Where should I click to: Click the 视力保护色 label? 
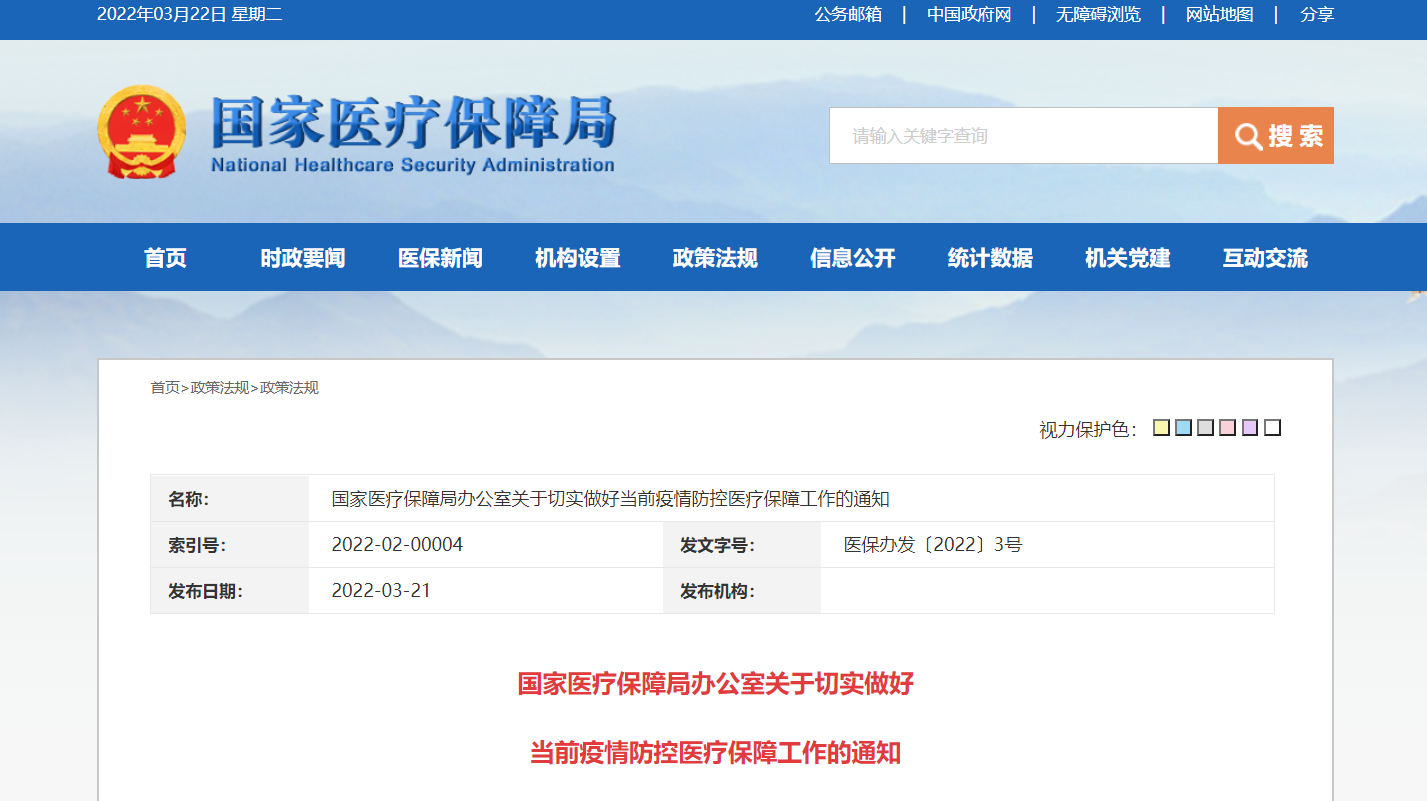[x=1088, y=429]
